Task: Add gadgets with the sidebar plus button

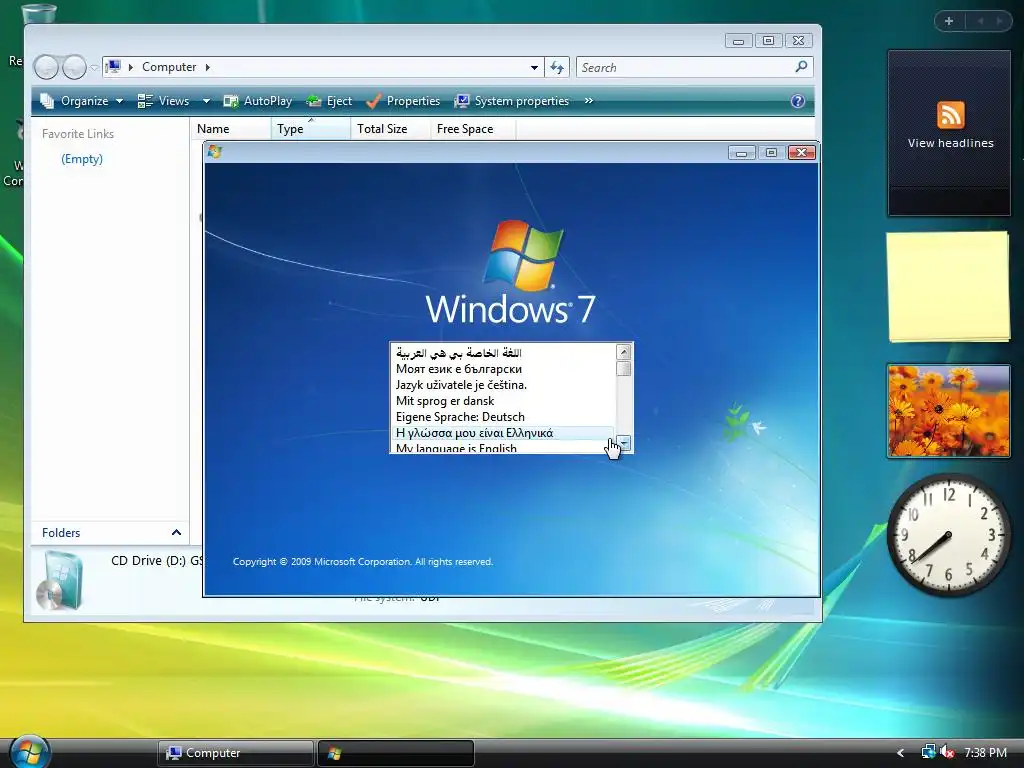Action: click(x=949, y=21)
